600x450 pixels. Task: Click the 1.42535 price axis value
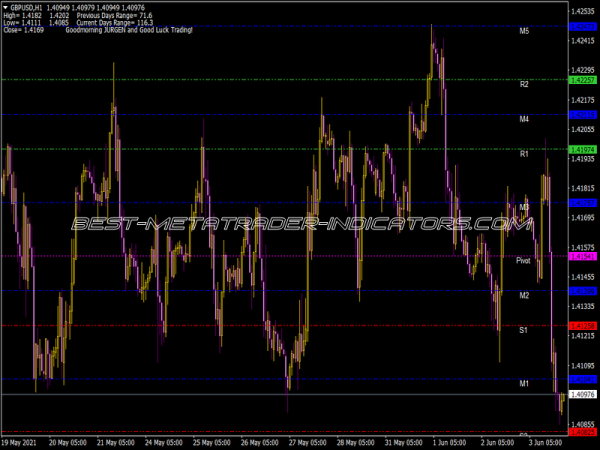coord(583,11)
